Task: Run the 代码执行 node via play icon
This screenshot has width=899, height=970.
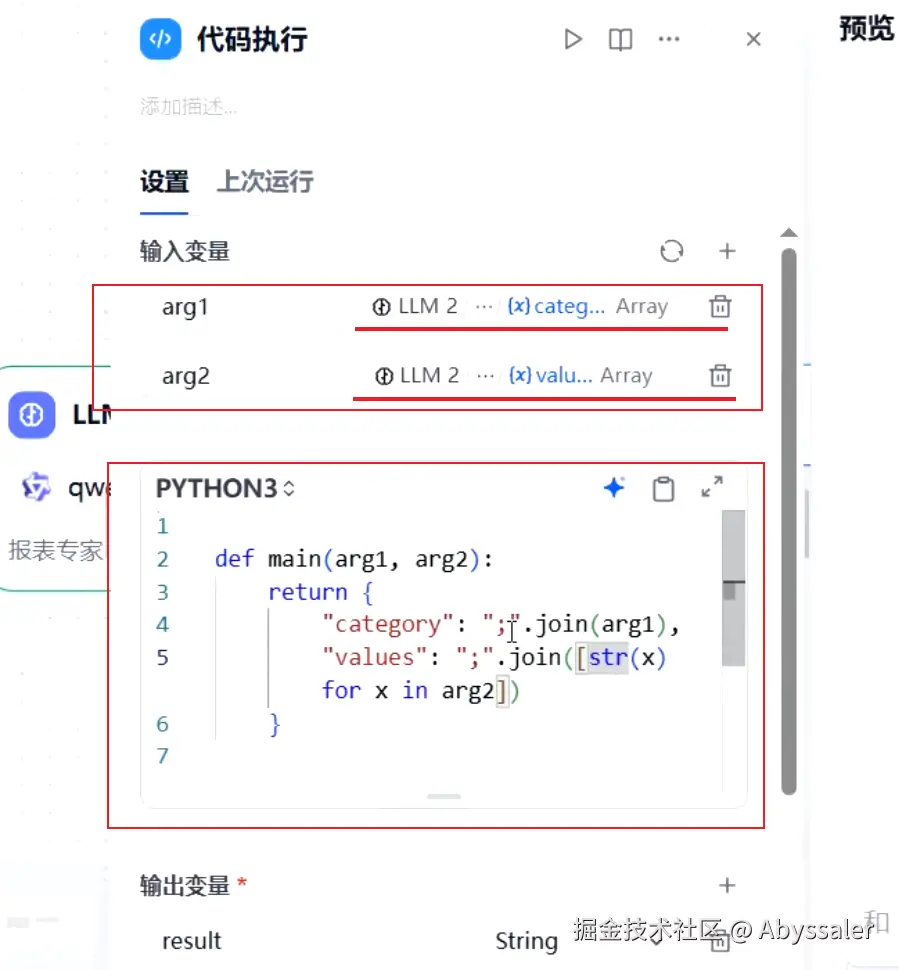Action: (x=573, y=39)
